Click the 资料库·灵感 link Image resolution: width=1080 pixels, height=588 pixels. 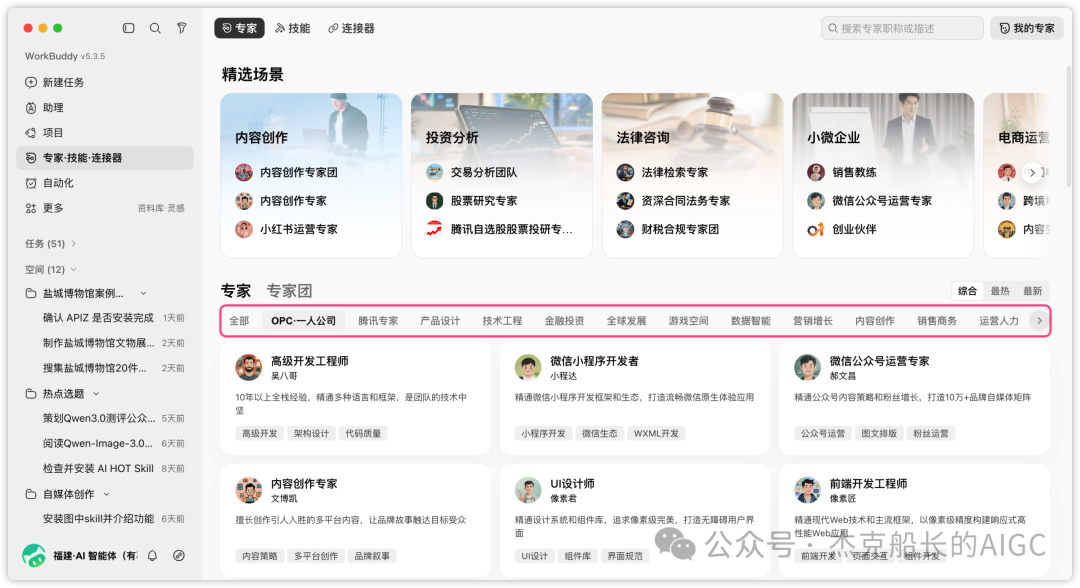(x=161, y=208)
